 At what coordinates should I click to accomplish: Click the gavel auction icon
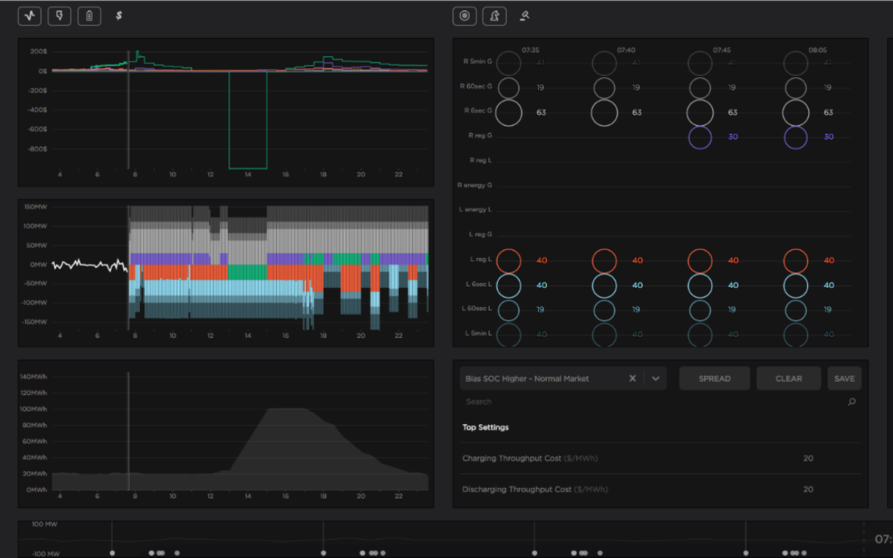[x=525, y=16]
